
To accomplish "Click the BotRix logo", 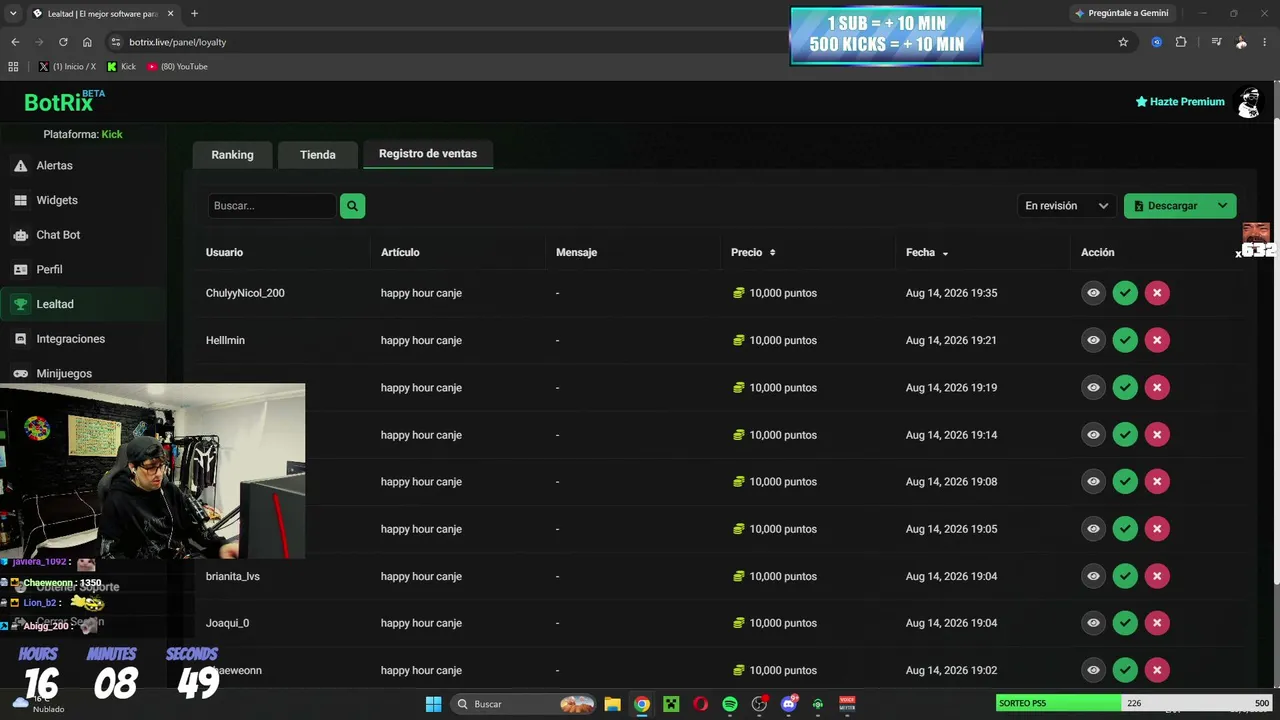I will pos(64,101).
